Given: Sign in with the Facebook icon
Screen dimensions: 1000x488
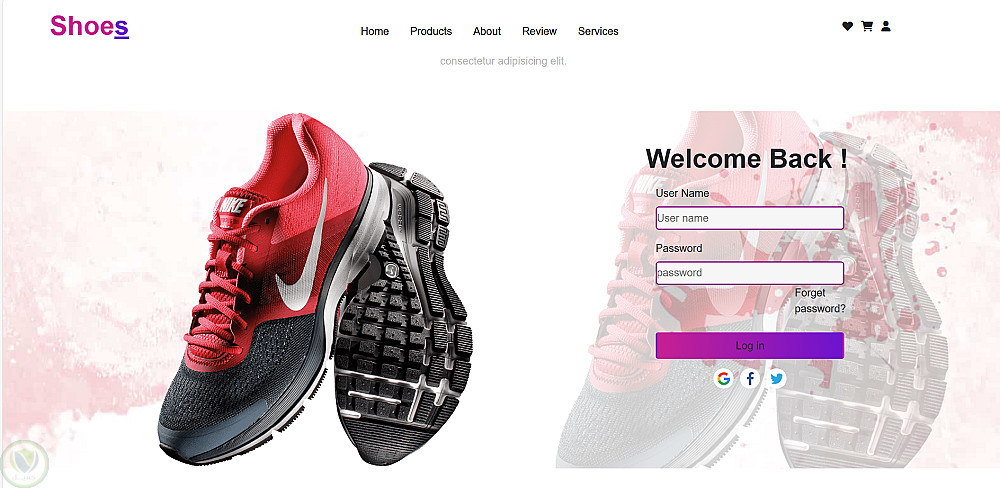Looking at the screenshot, I should tap(750, 379).
